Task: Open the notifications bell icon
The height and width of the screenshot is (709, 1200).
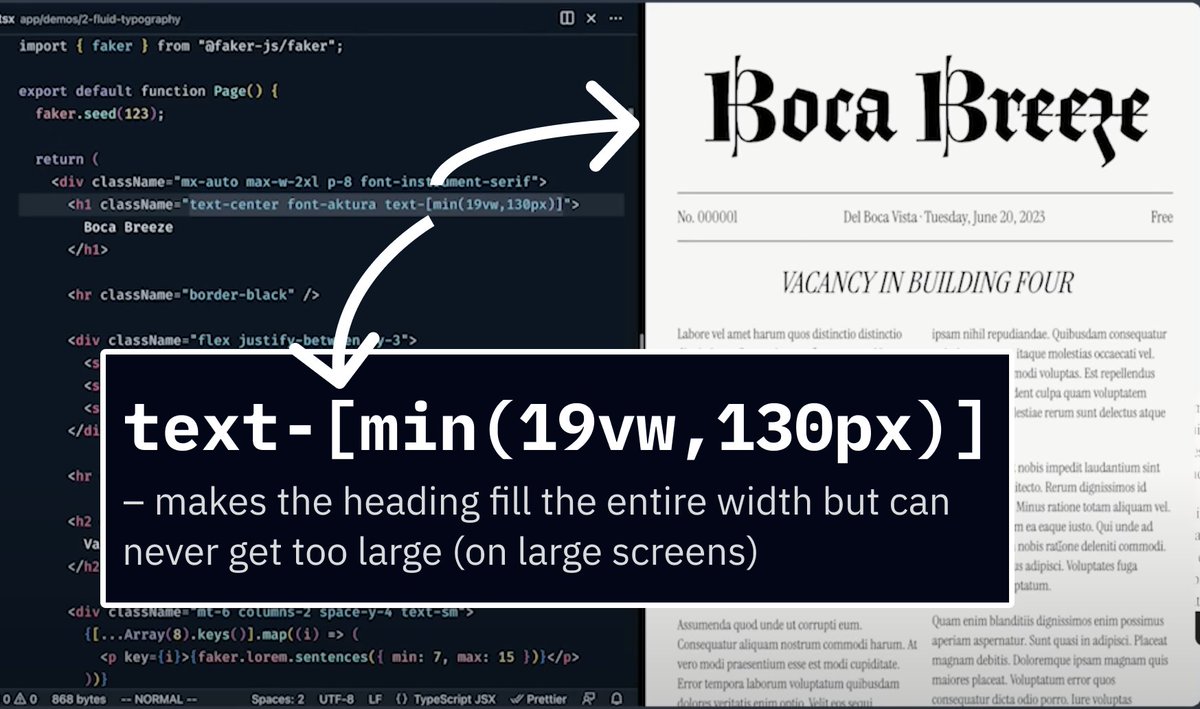Action: point(617,699)
